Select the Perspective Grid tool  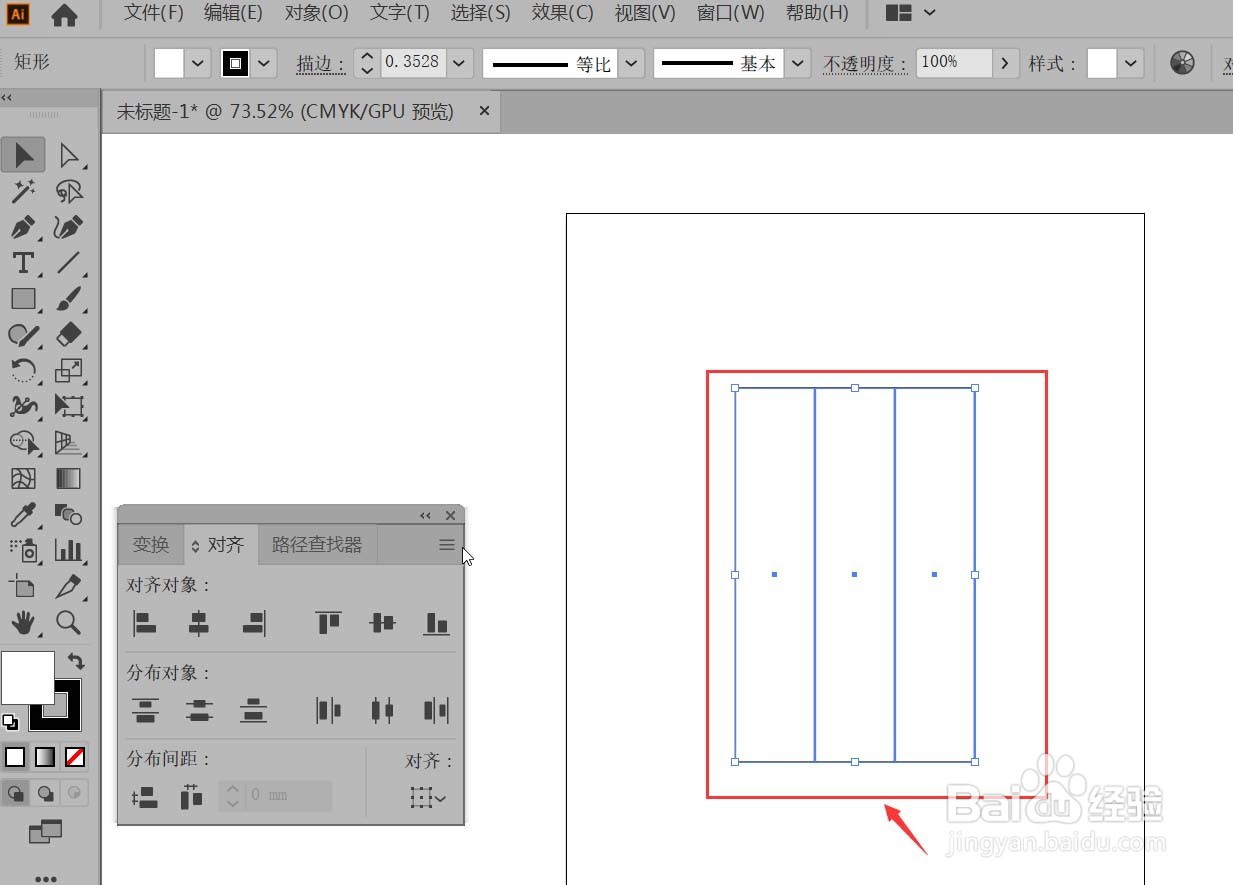point(68,443)
